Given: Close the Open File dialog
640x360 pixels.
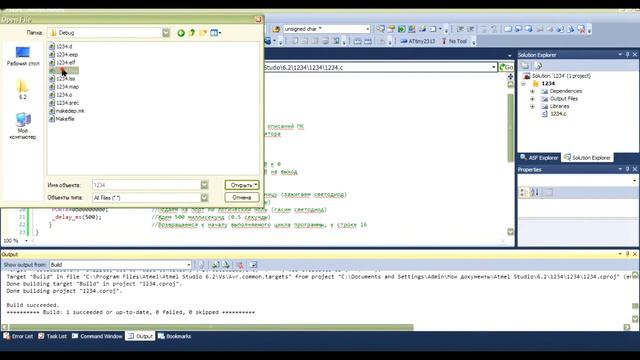Looking at the screenshot, I should point(258,19).
